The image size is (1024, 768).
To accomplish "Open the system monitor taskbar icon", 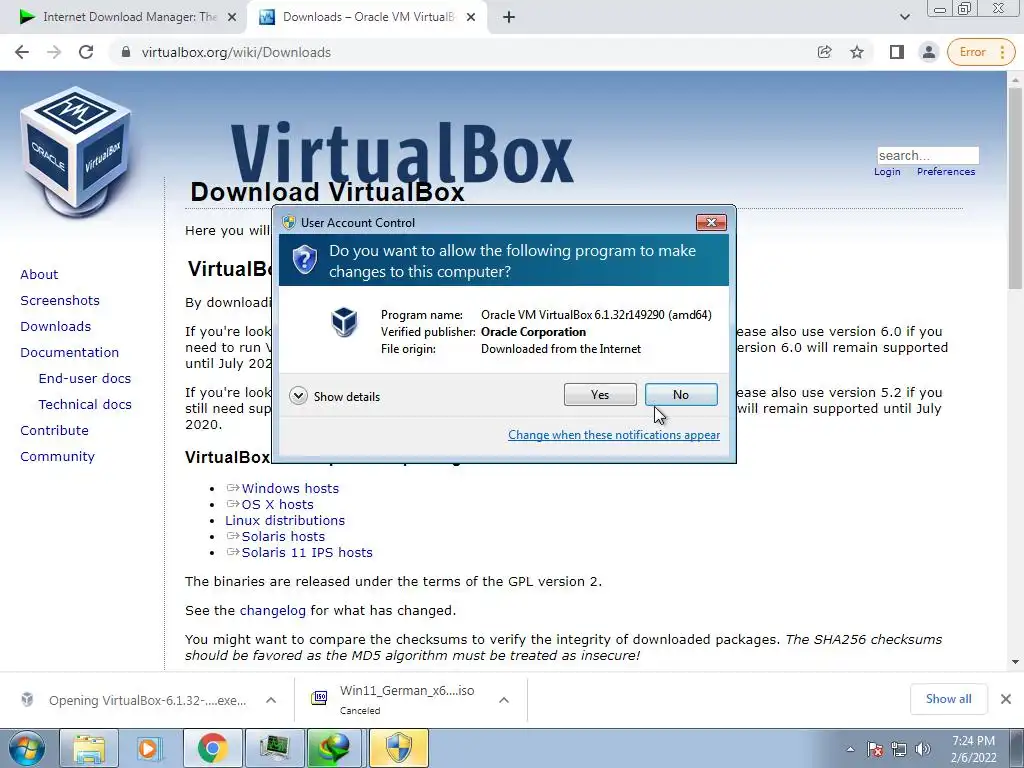I will point(274,749).
